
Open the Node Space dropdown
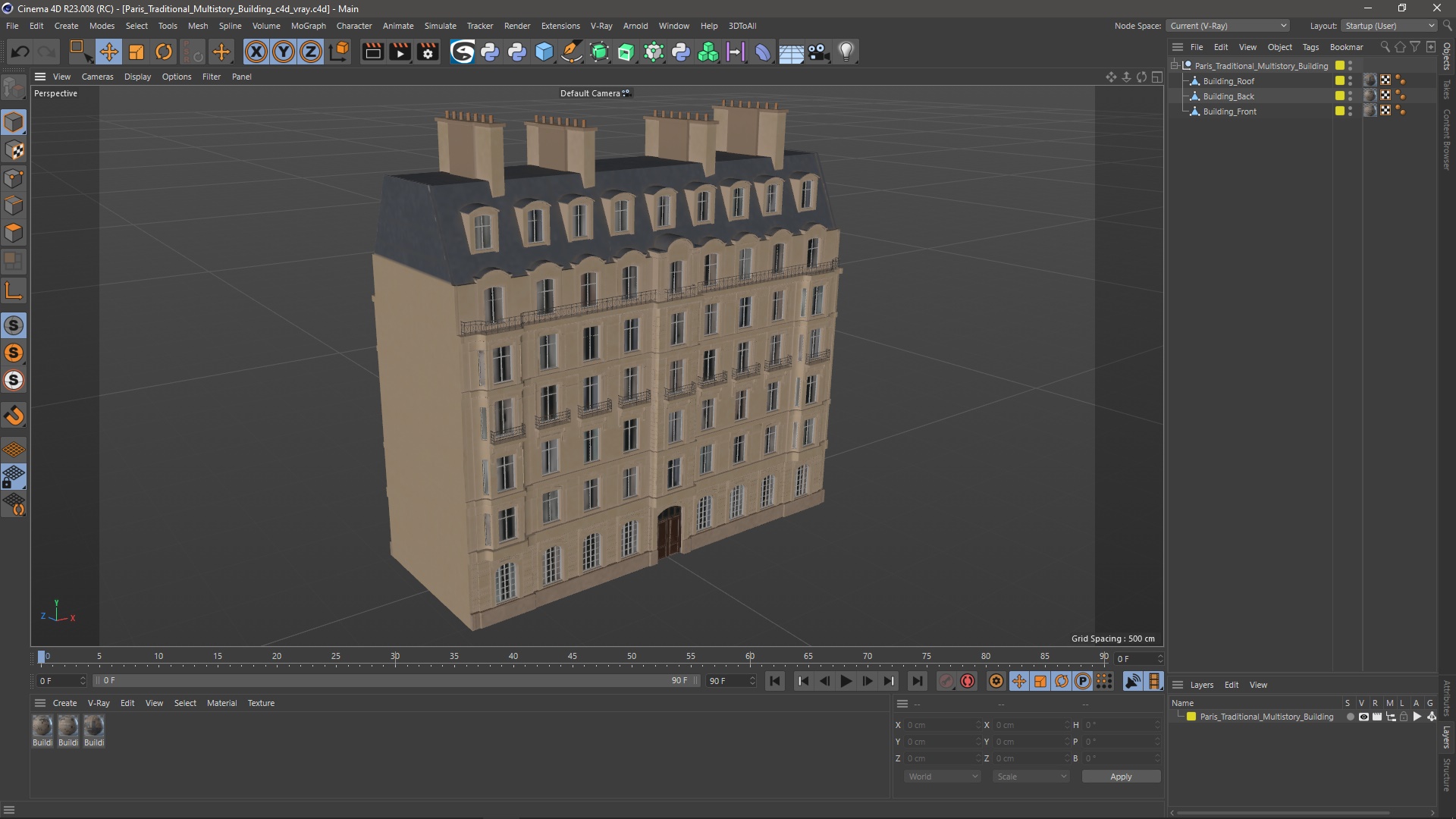pyautogui.click(x=1228, y=26)
